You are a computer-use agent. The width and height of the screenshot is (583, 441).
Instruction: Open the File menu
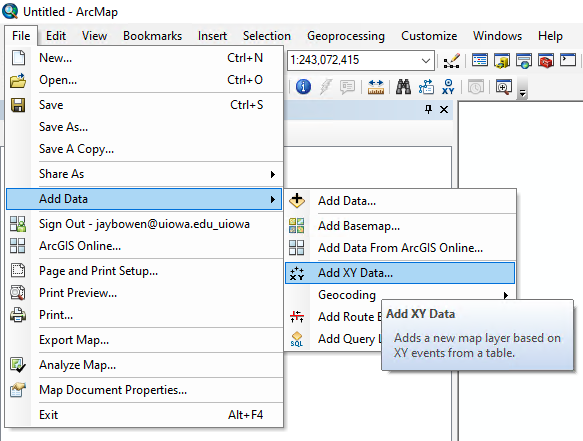[x=21, y=36]
